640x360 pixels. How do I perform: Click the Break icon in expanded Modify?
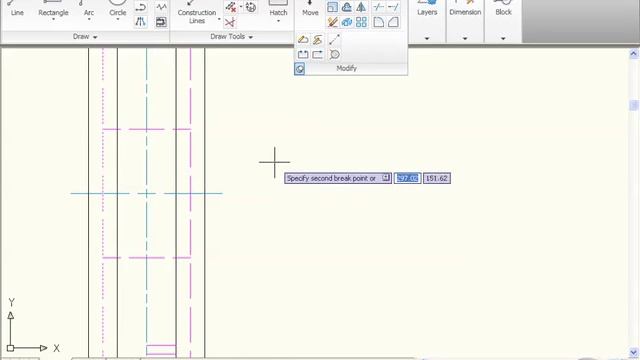click(303, 54)
